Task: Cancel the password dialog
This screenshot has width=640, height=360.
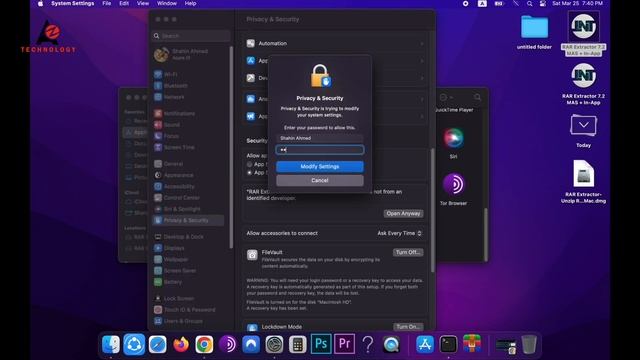Action: point(320,180)
